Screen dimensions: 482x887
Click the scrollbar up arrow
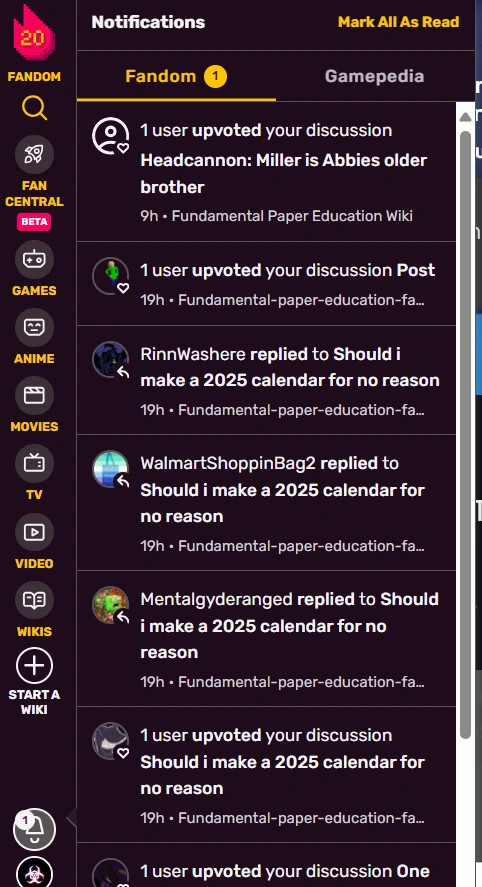click(x=465, y=117)
